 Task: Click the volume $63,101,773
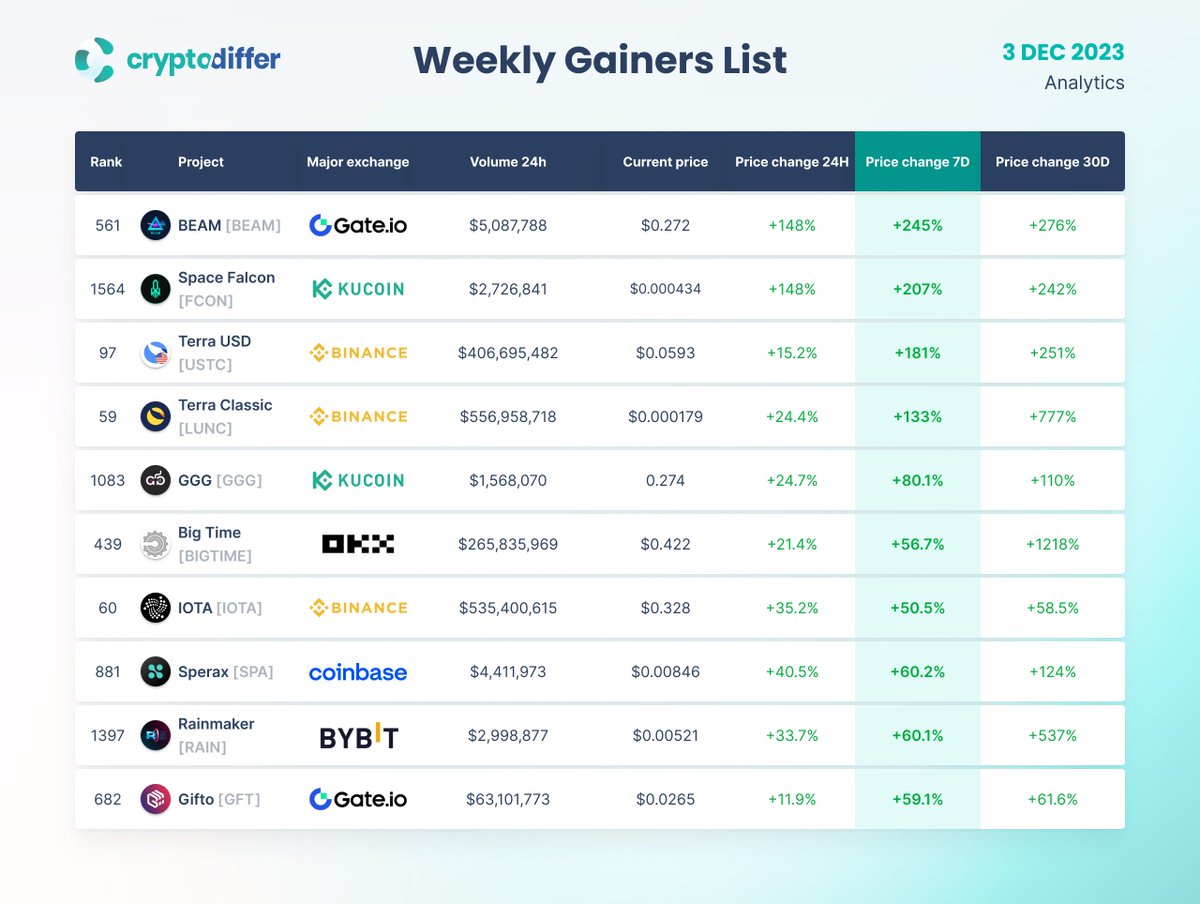(508, 799)
